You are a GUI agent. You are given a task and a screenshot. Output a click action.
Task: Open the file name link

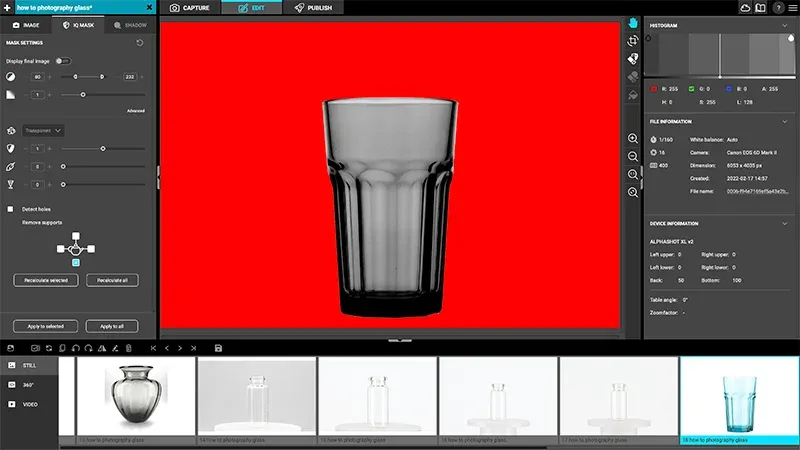point(757,191)
